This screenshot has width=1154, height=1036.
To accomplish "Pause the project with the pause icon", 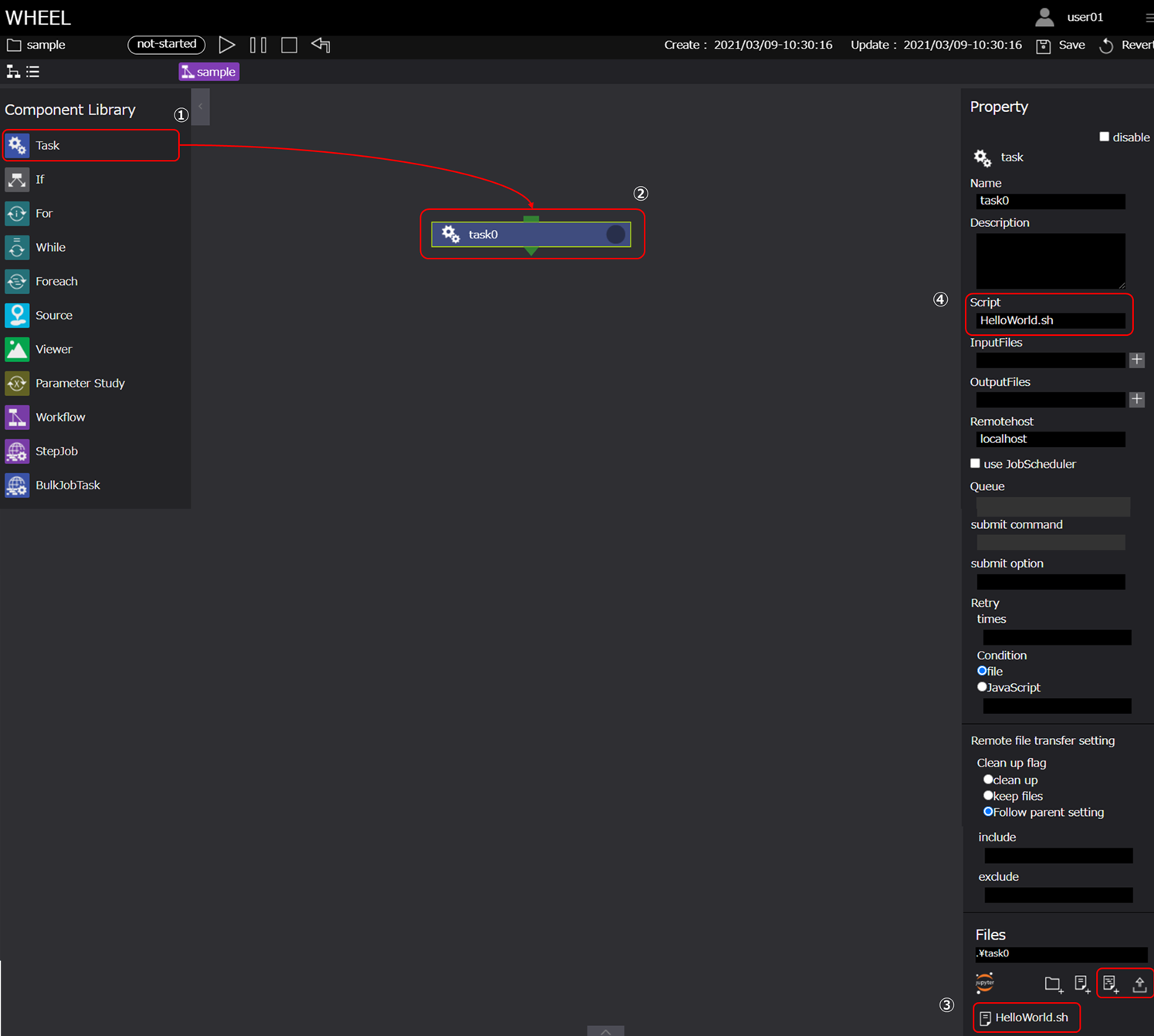I will (x=258, y=45).
